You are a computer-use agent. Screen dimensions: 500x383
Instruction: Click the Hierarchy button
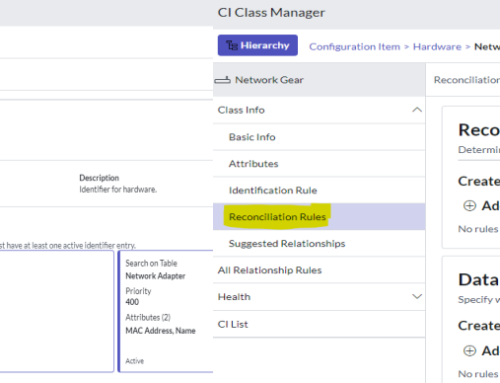(258, 45)
